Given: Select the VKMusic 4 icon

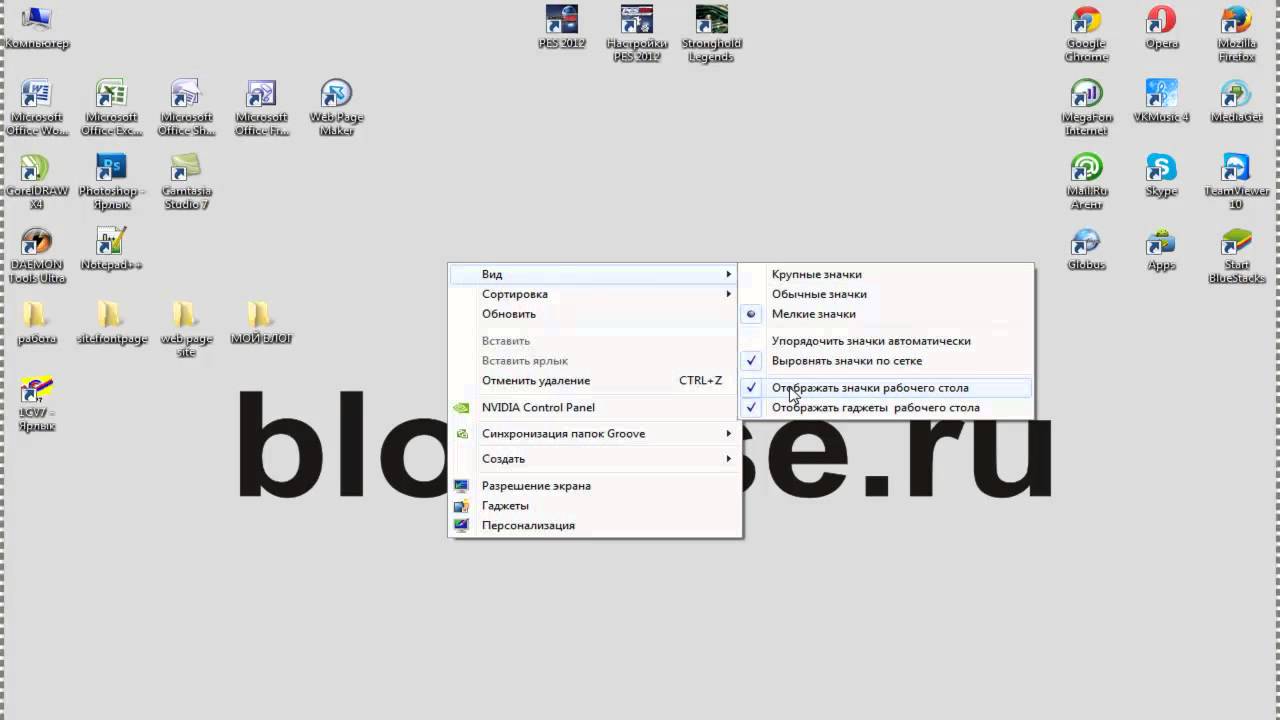Looking at the screenshot, I should [x=1161, y=102].
